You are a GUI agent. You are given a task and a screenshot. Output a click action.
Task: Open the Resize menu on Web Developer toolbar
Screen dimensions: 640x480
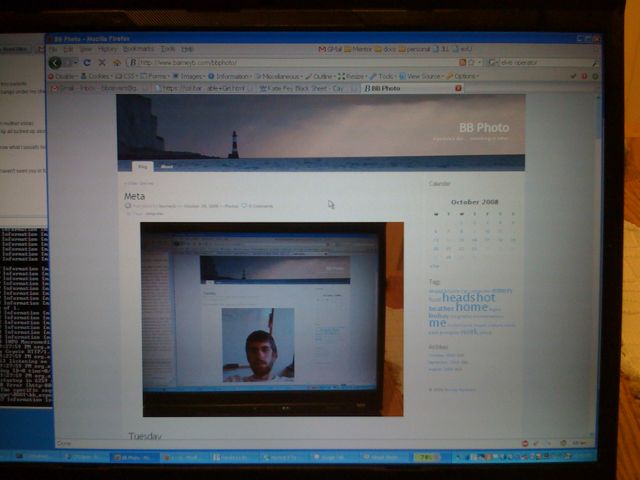coord(352,76)
